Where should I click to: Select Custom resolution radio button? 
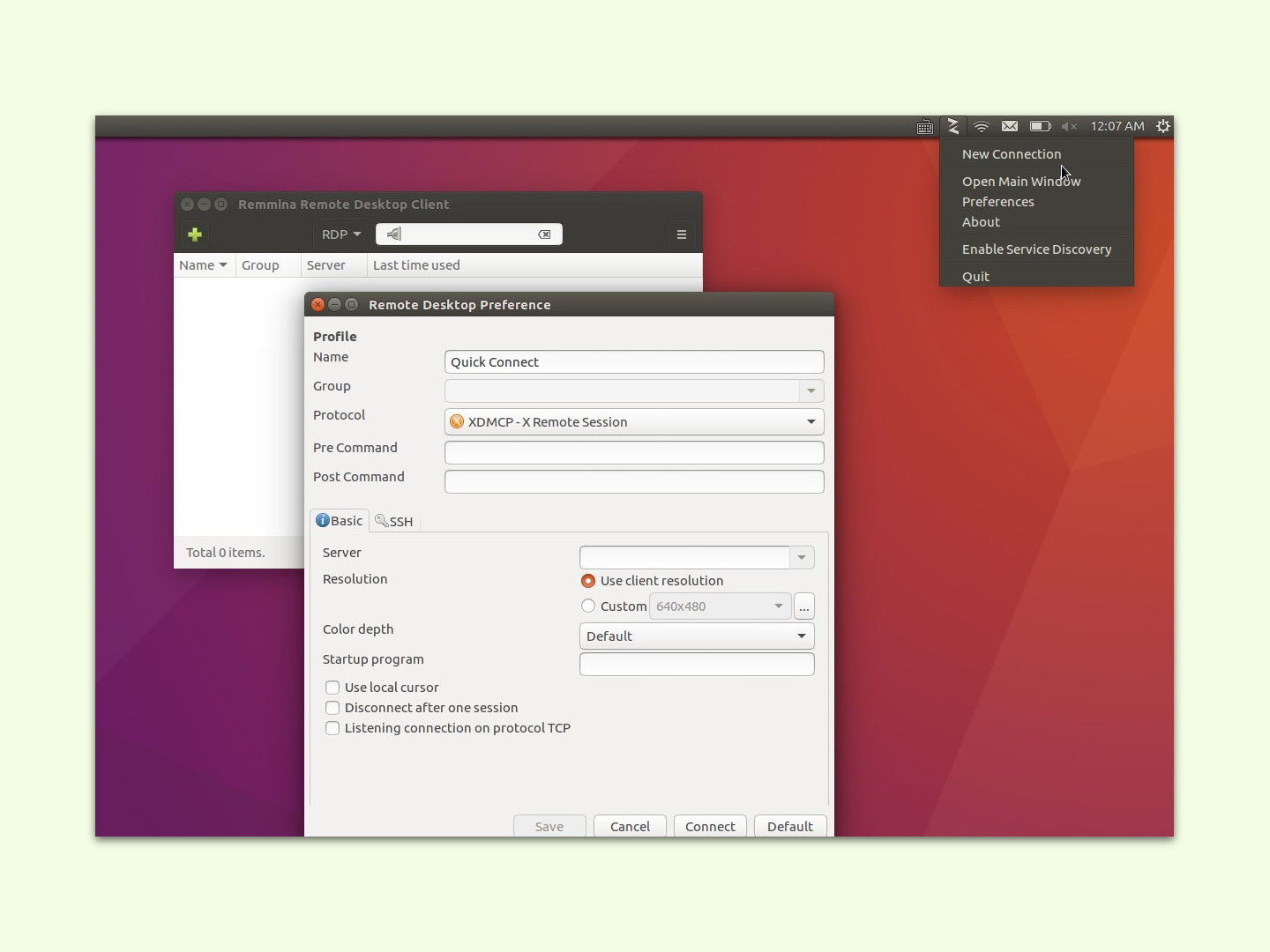pyautogui.click(x=588, y=606)
